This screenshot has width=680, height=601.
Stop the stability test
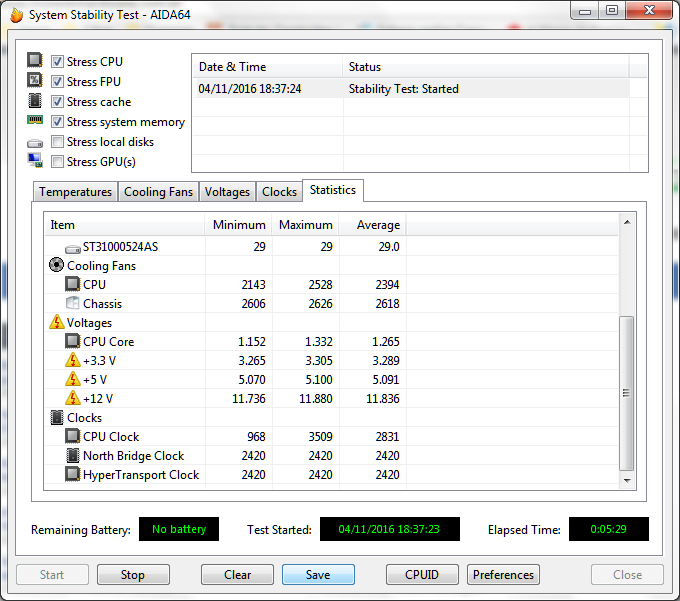[133, 575]
